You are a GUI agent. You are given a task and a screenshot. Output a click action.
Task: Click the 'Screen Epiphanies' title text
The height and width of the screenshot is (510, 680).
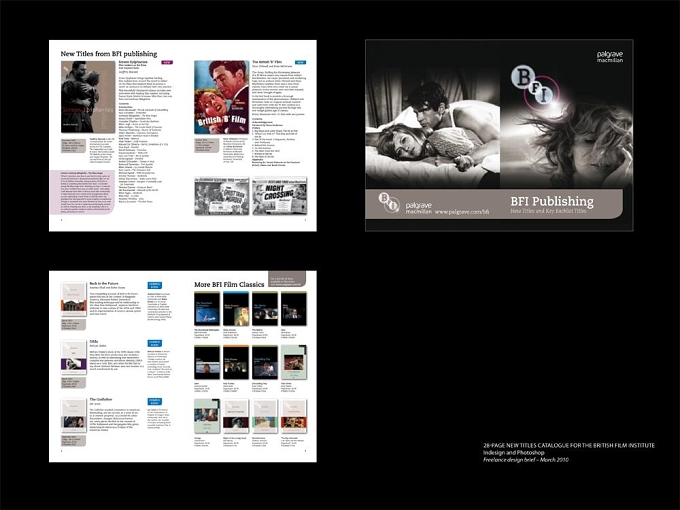133,62
